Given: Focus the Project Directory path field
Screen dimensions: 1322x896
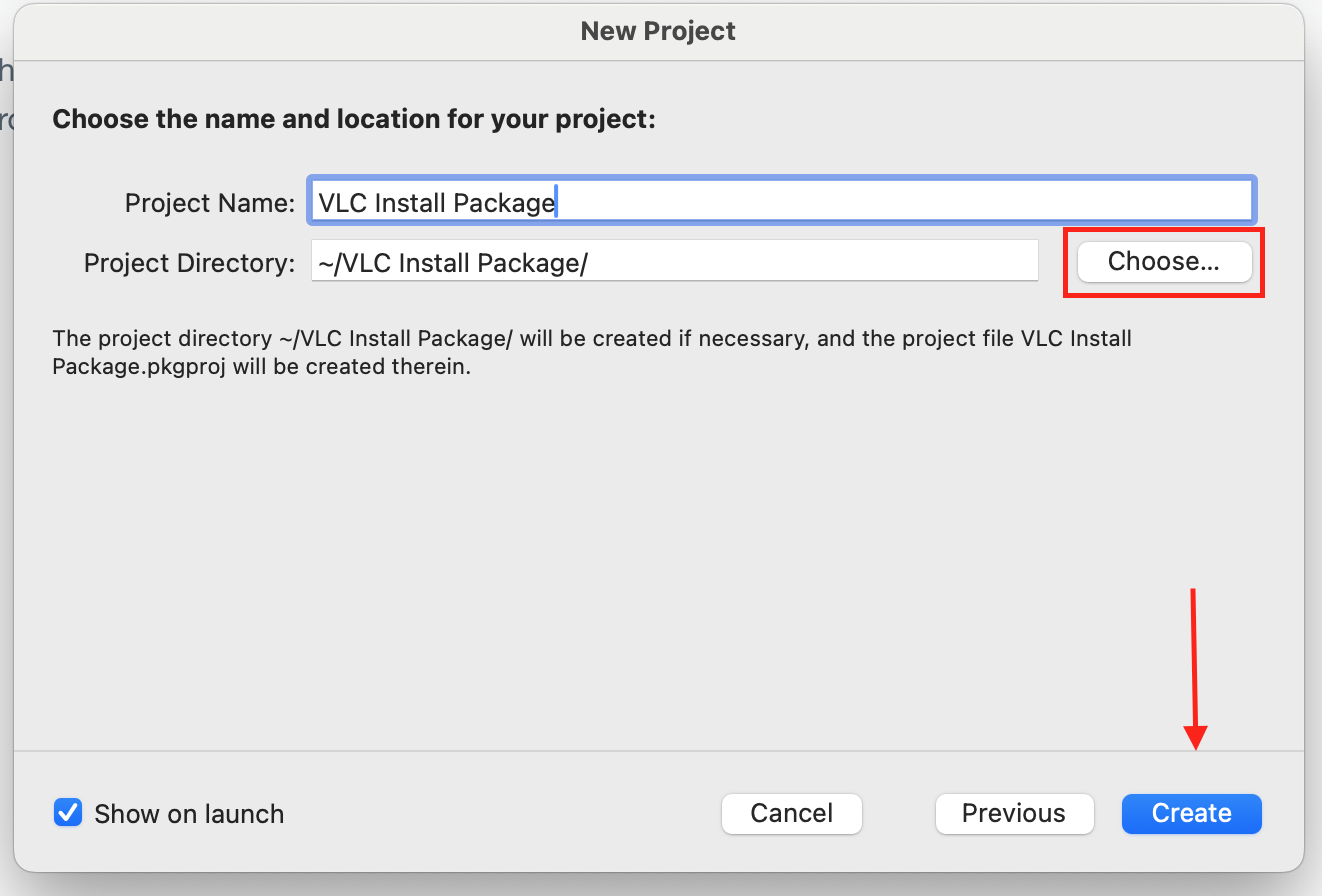Looking at the screenshot, I should pos(674,262).
